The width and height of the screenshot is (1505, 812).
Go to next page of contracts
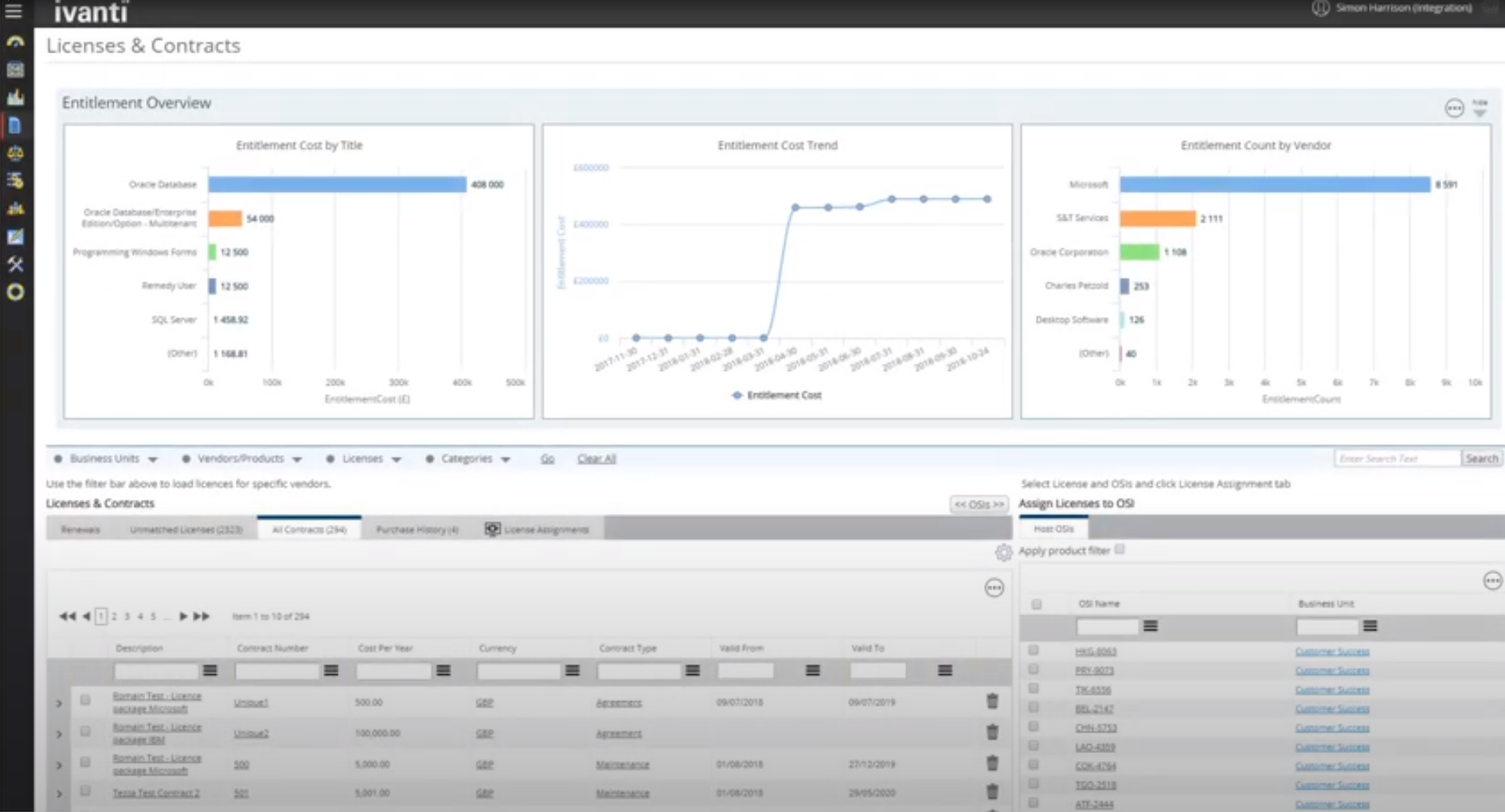tap(183, 616)
